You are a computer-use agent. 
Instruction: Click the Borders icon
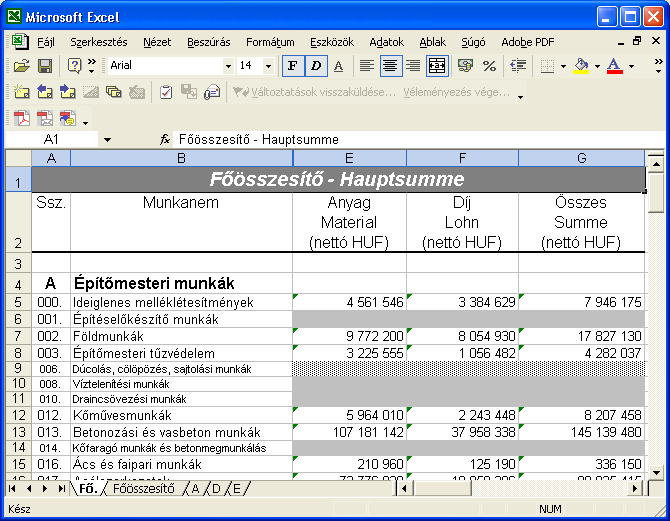tap(547, 66)
